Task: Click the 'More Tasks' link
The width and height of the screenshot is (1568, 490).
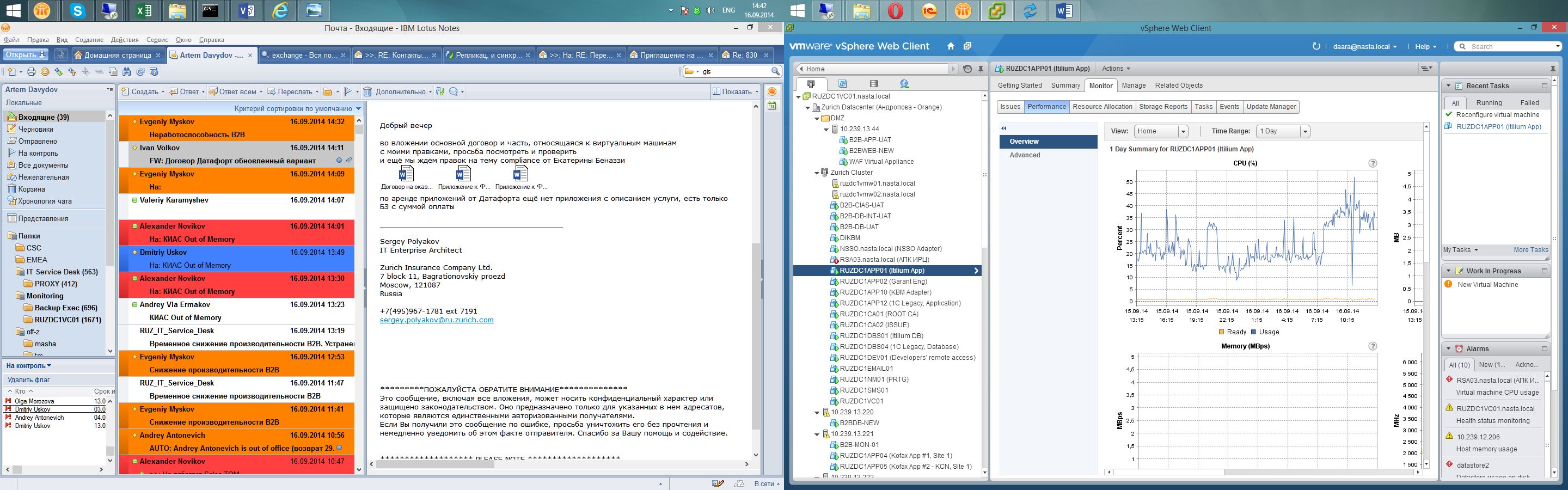Action: click(x=1531, y=249)
